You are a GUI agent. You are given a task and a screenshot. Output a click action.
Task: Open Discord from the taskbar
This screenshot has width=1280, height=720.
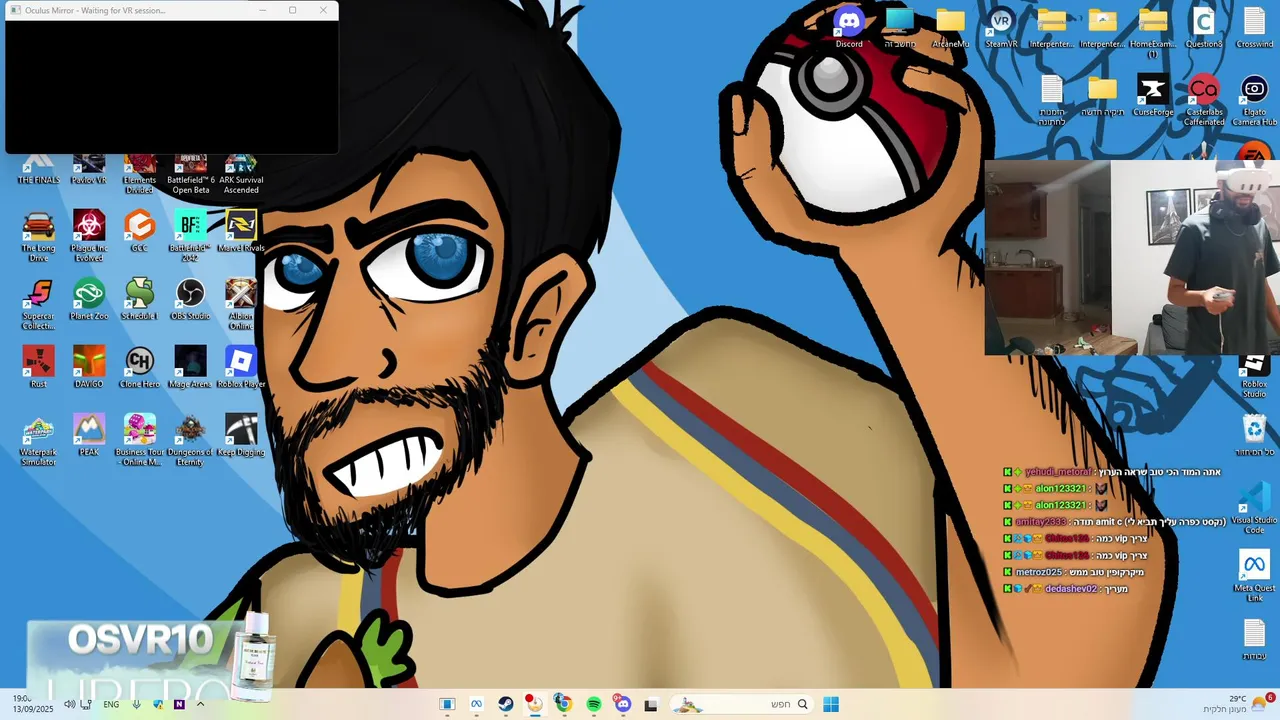pos(622,704)
